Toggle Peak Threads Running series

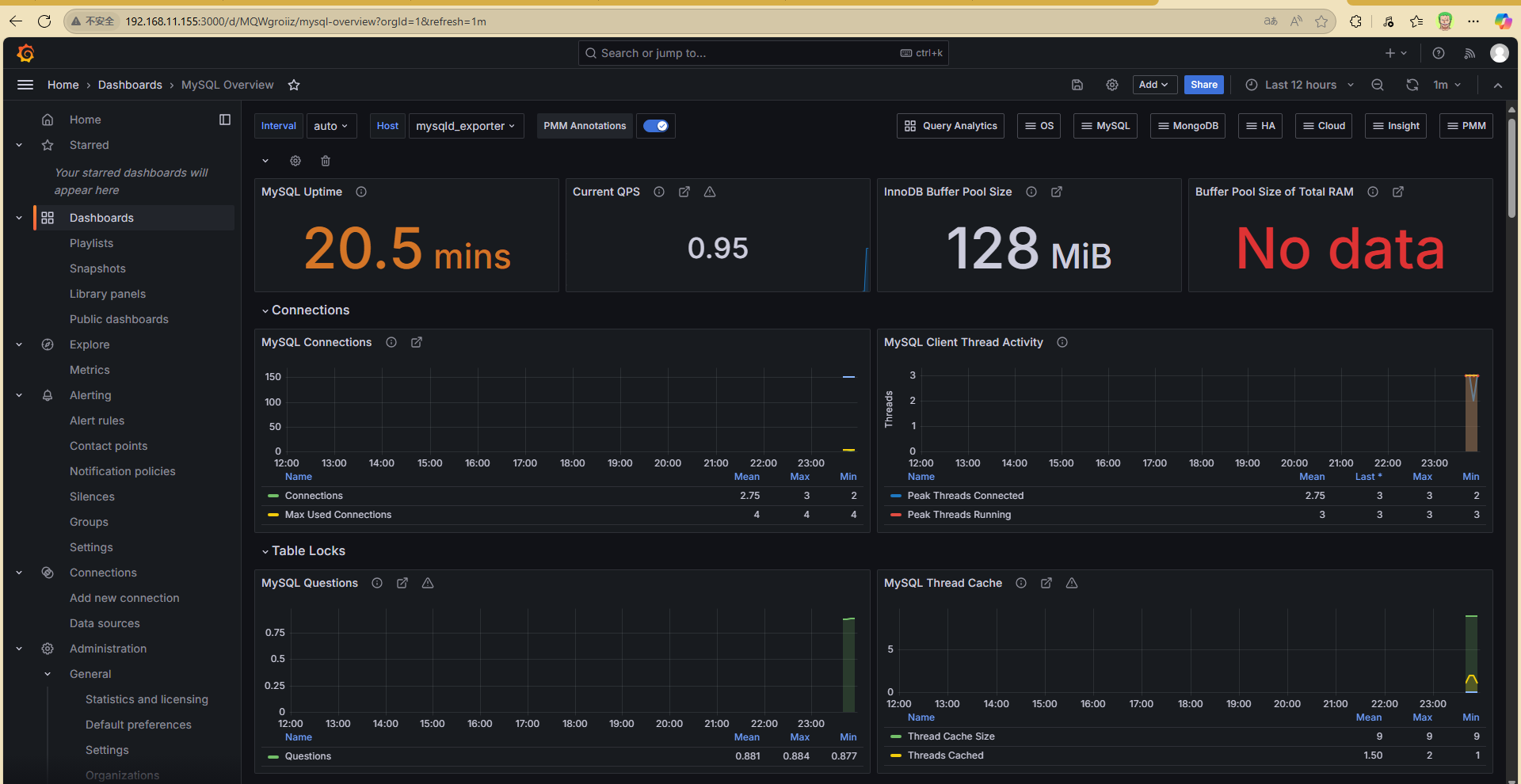point(959,515)
